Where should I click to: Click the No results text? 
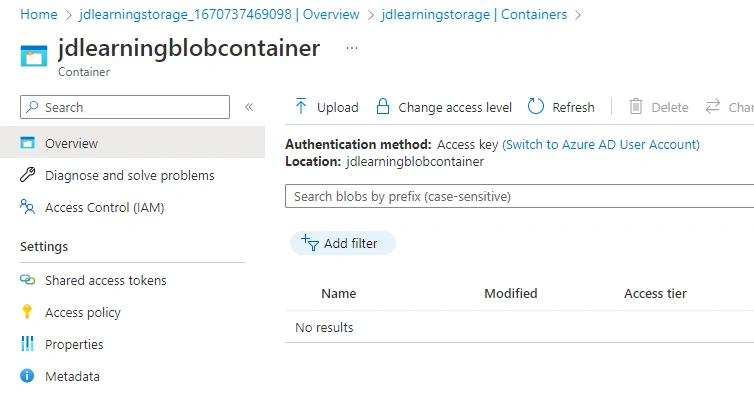(324, 328)
